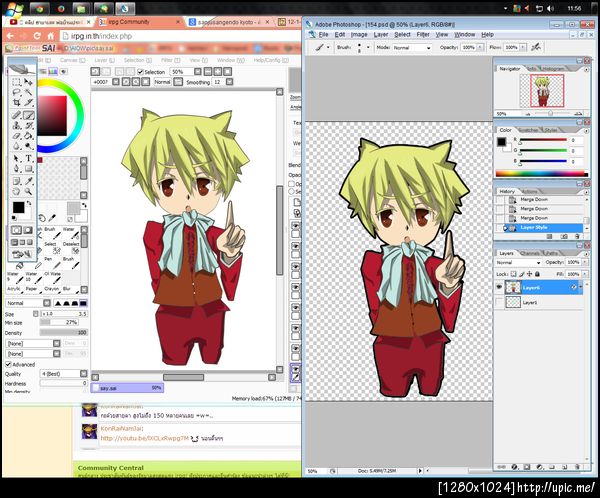
Task: Select the Crop tool
Action: 16,103
